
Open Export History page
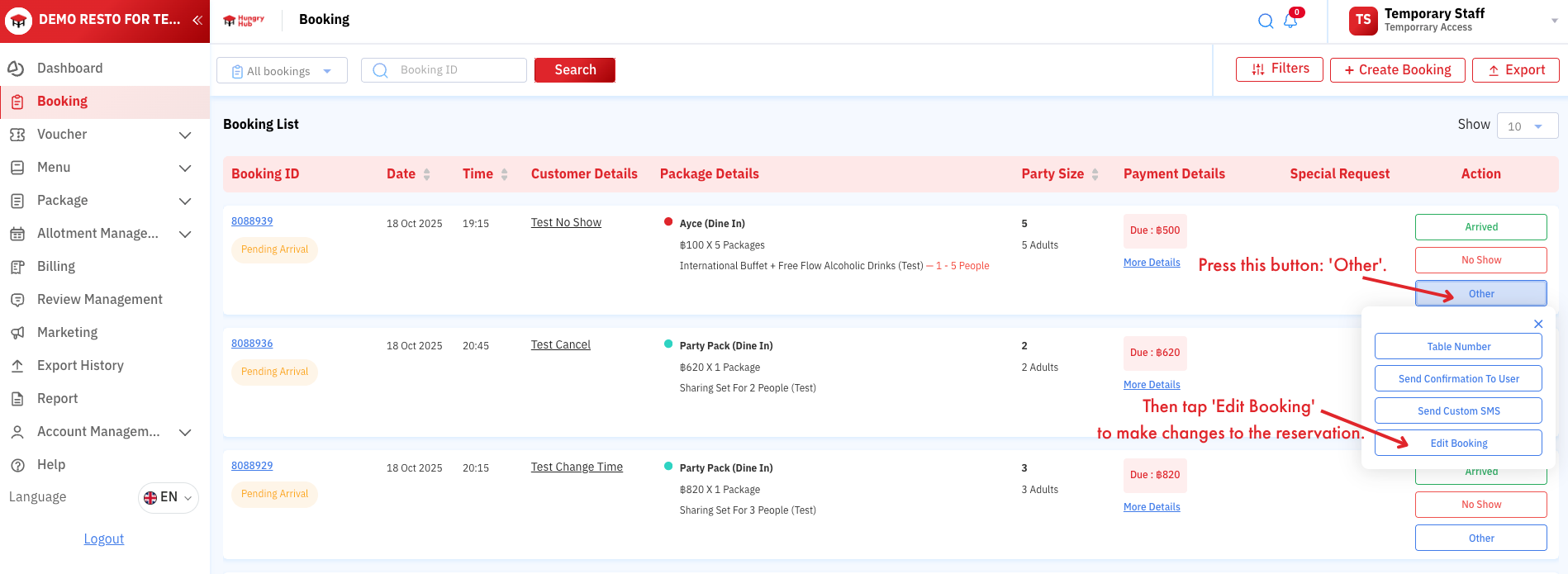(x=80, y=366)
